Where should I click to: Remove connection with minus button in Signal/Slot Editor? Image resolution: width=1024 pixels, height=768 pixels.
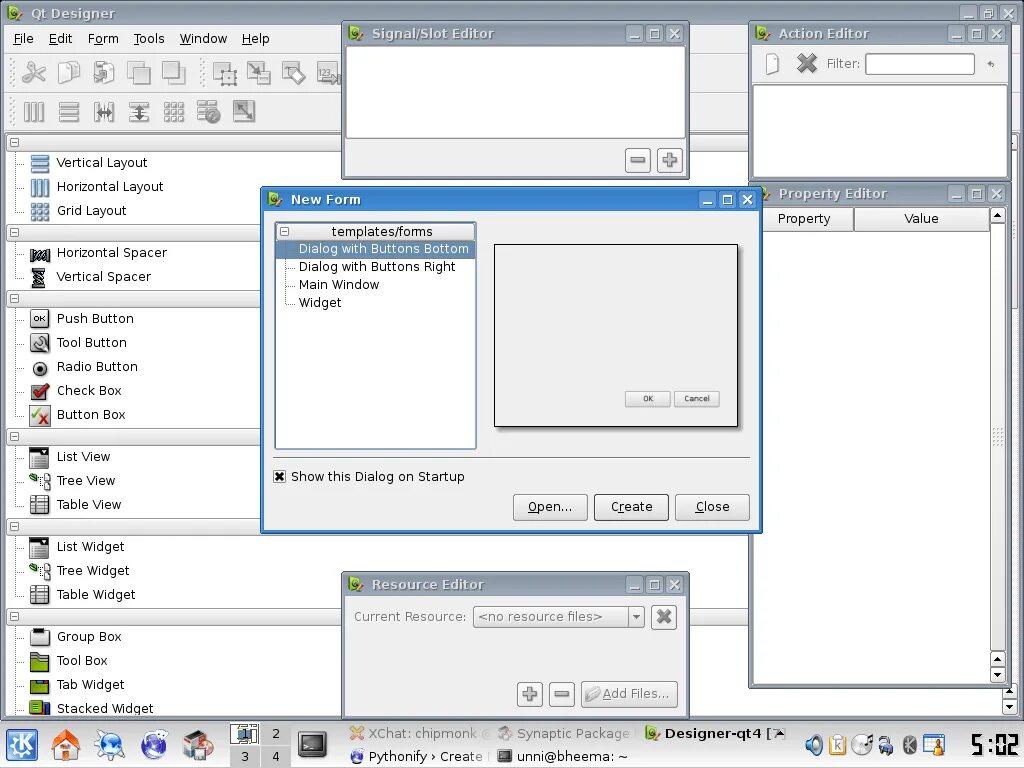(637, 160)
